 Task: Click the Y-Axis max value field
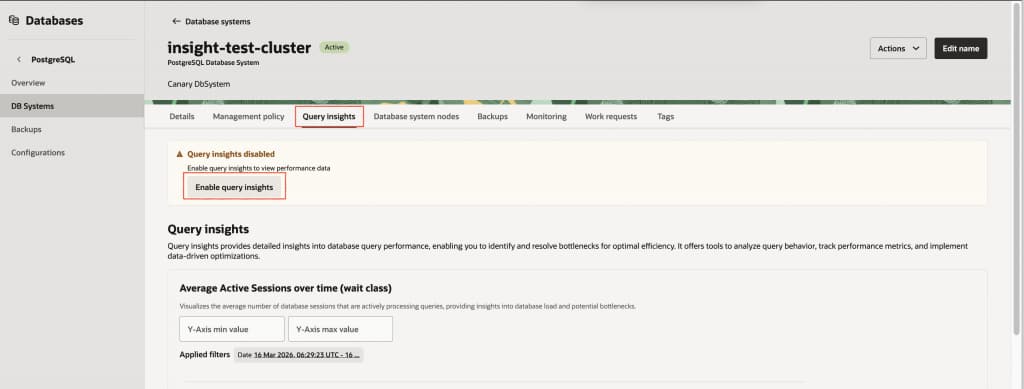coord(340,329)
